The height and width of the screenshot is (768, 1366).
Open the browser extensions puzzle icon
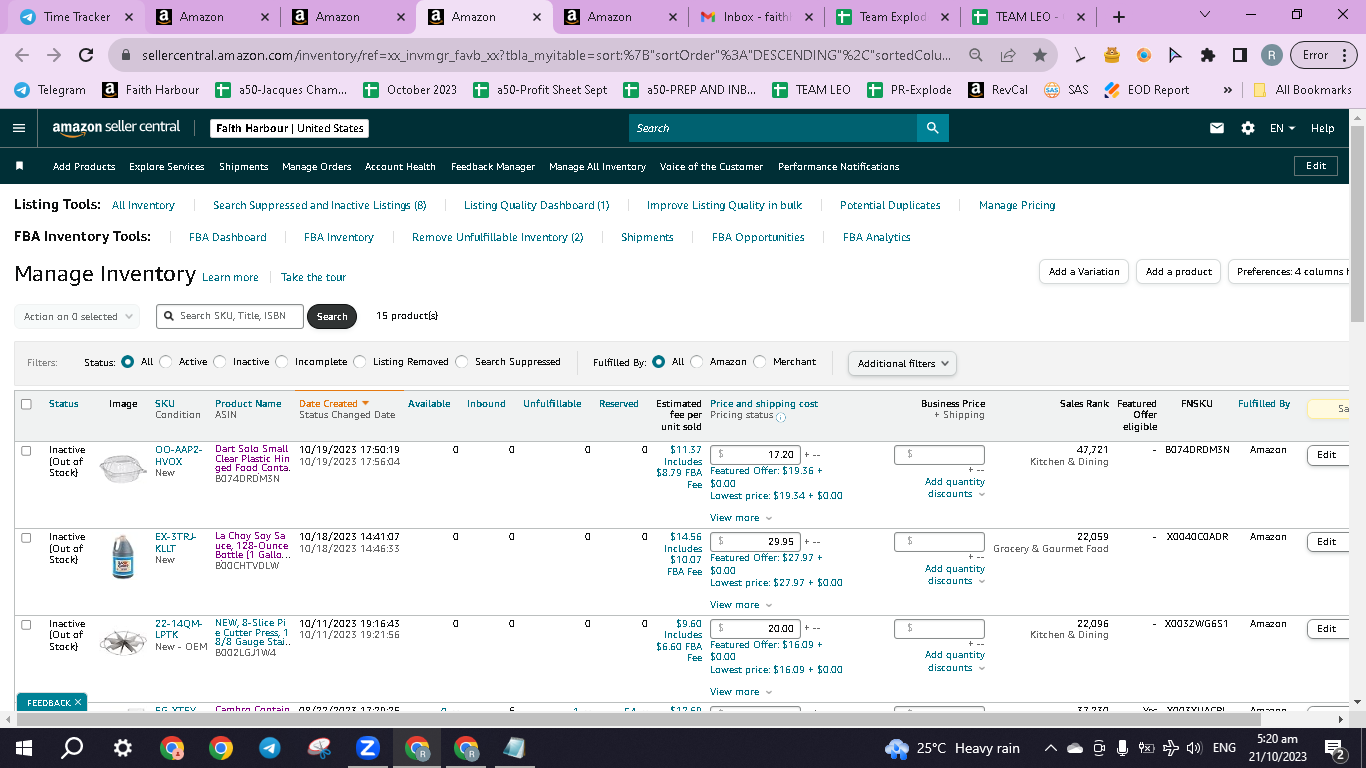click(1208, 55)
